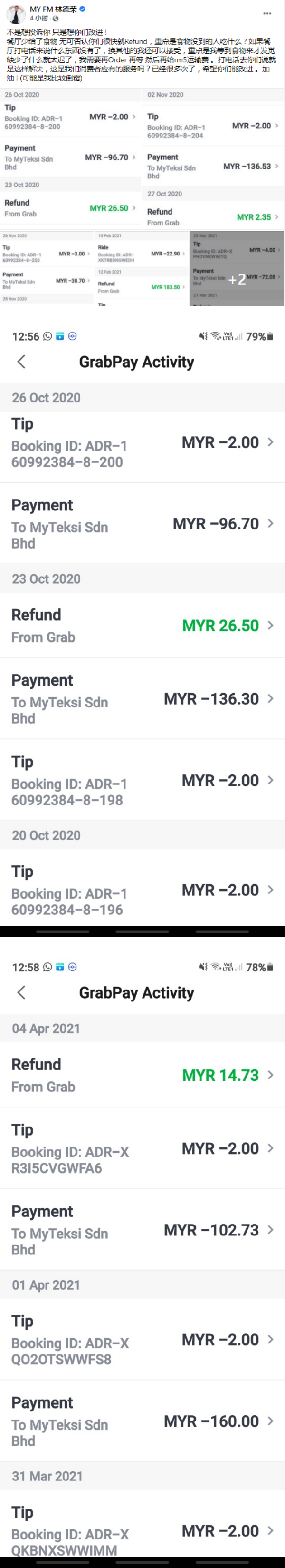Open chevron for tip booking 60992384−8−196

270,890
